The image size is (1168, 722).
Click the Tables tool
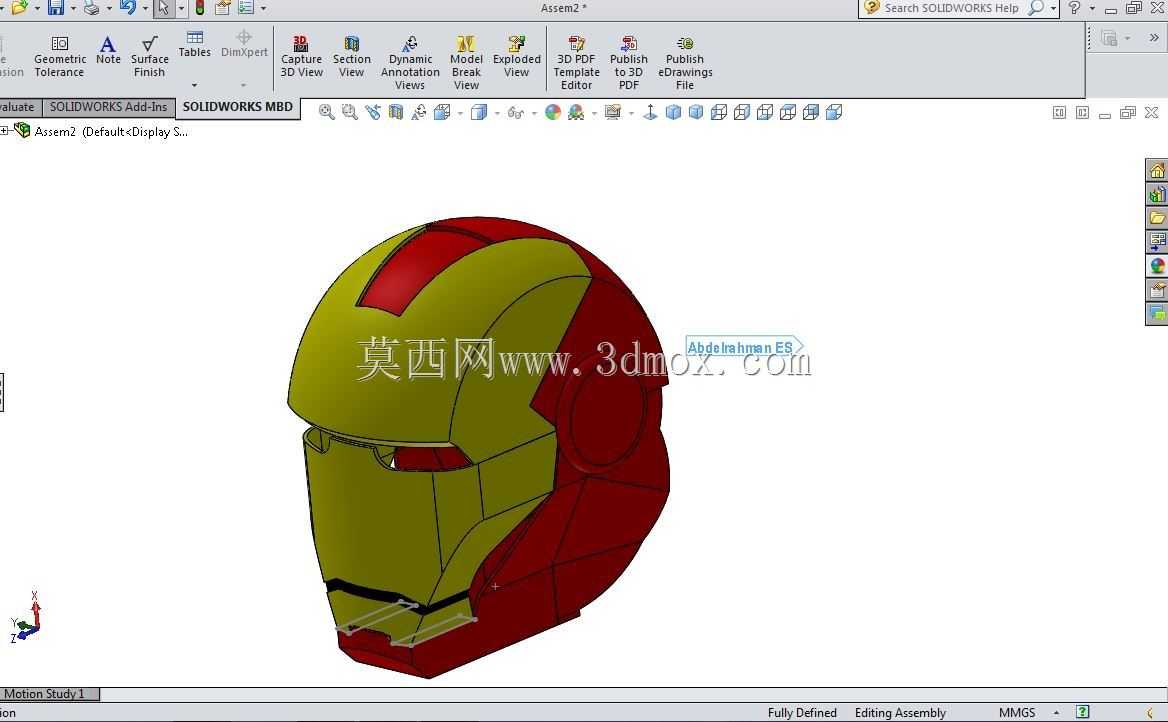pos(194,44)
